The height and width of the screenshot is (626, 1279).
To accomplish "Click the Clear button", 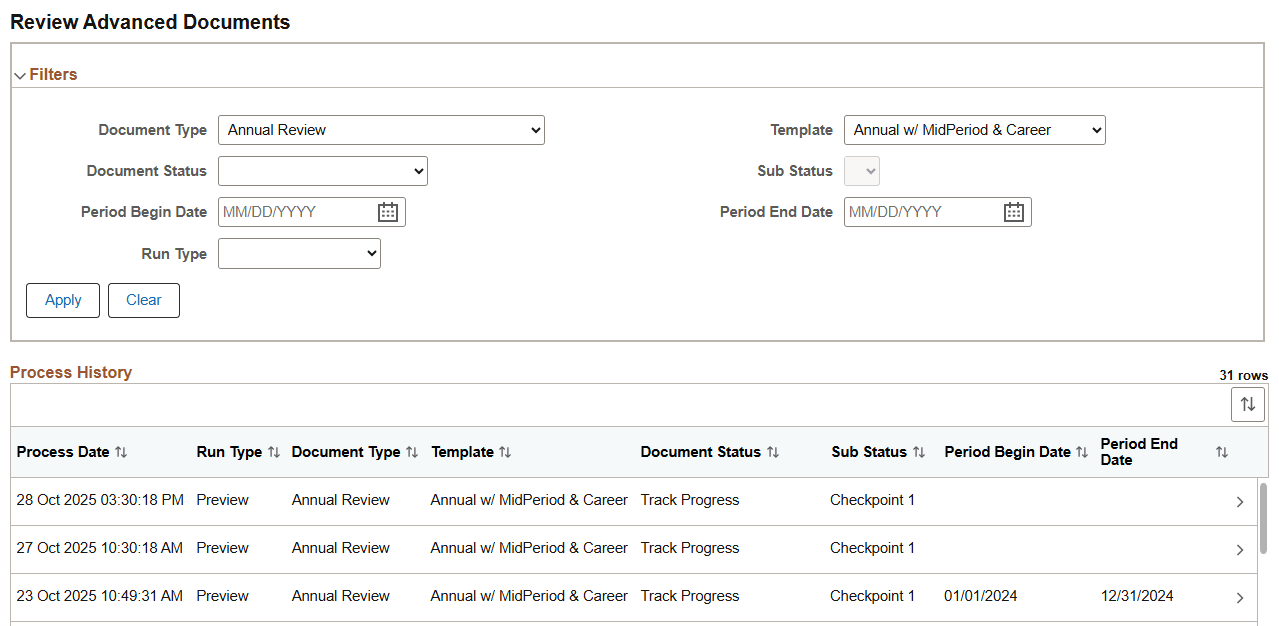I will coord(143,300).
